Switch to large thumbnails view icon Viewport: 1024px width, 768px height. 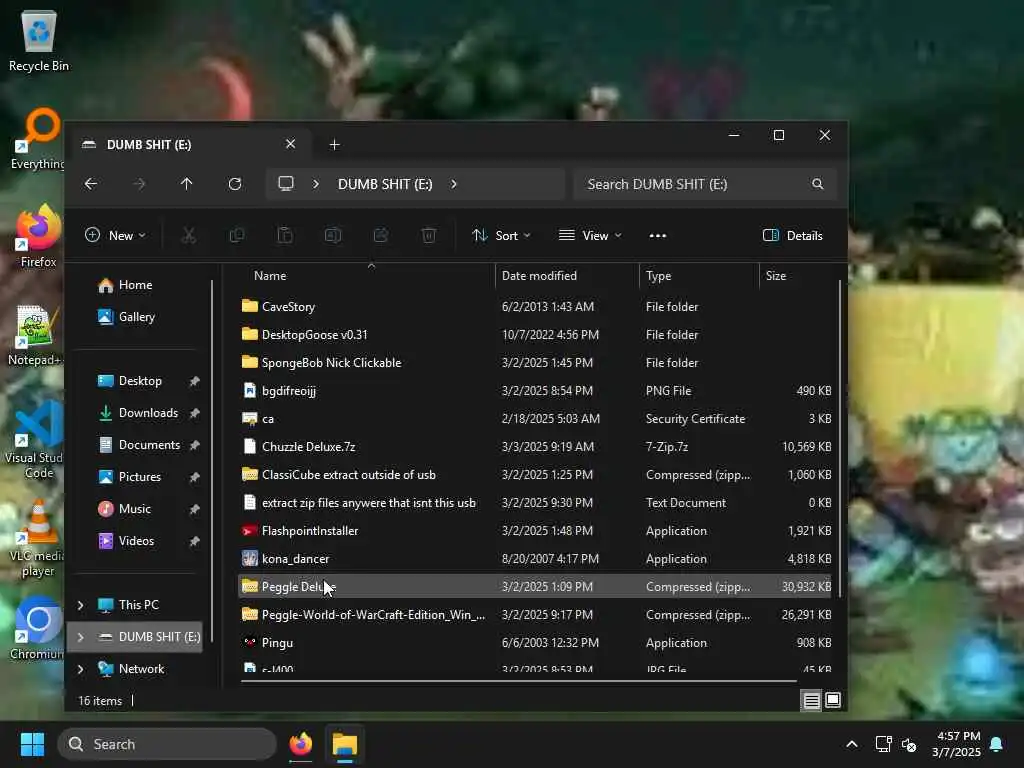tap(833, 701)
